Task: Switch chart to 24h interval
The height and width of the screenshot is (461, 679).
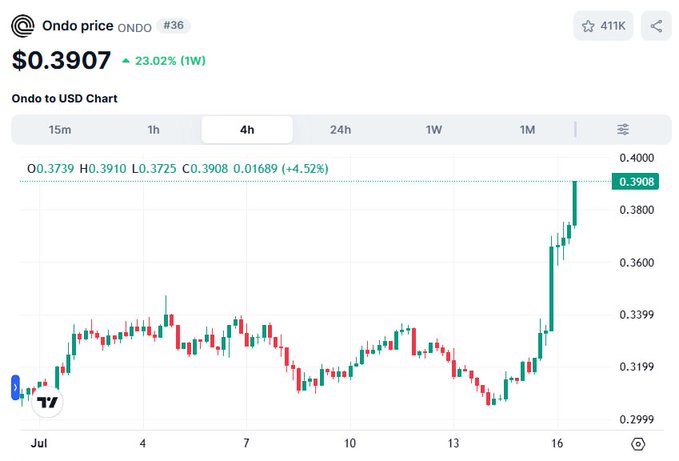Action: (x=340, y=129)
